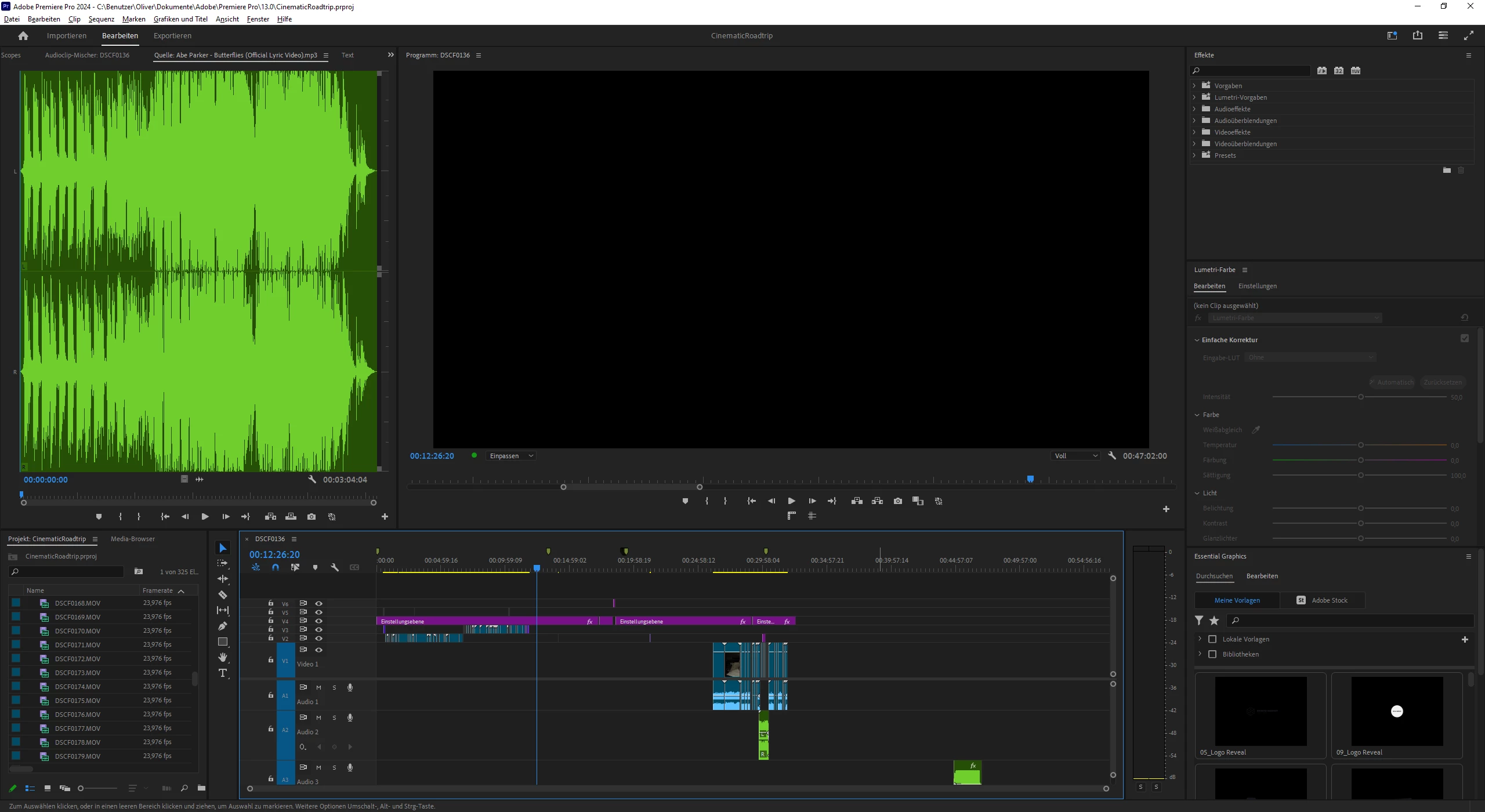Open the Sequenz menu
This screenshot has height=812, width=1485.
[101, 19]
